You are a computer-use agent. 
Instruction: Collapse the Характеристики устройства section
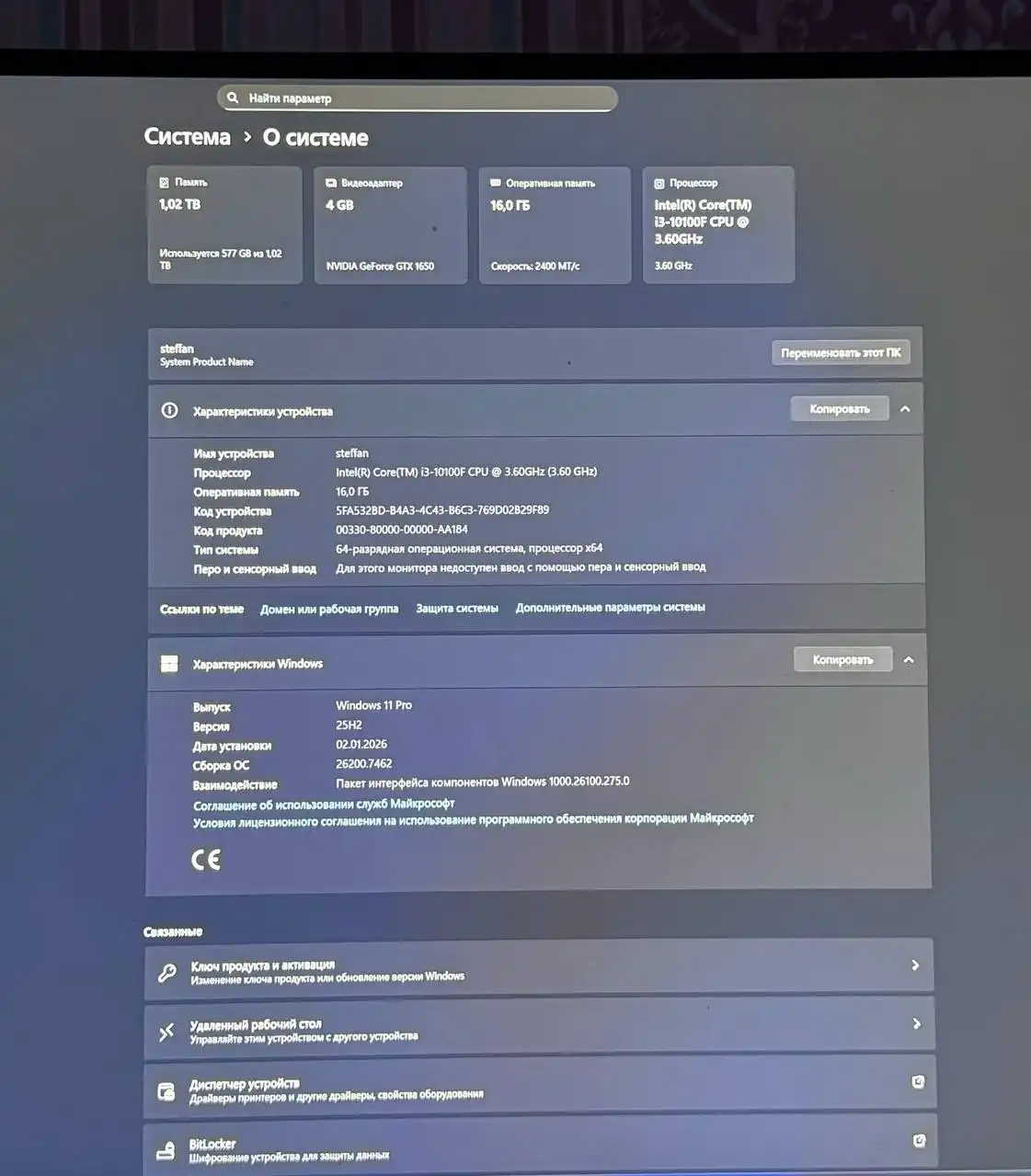[x=907, y=408]
